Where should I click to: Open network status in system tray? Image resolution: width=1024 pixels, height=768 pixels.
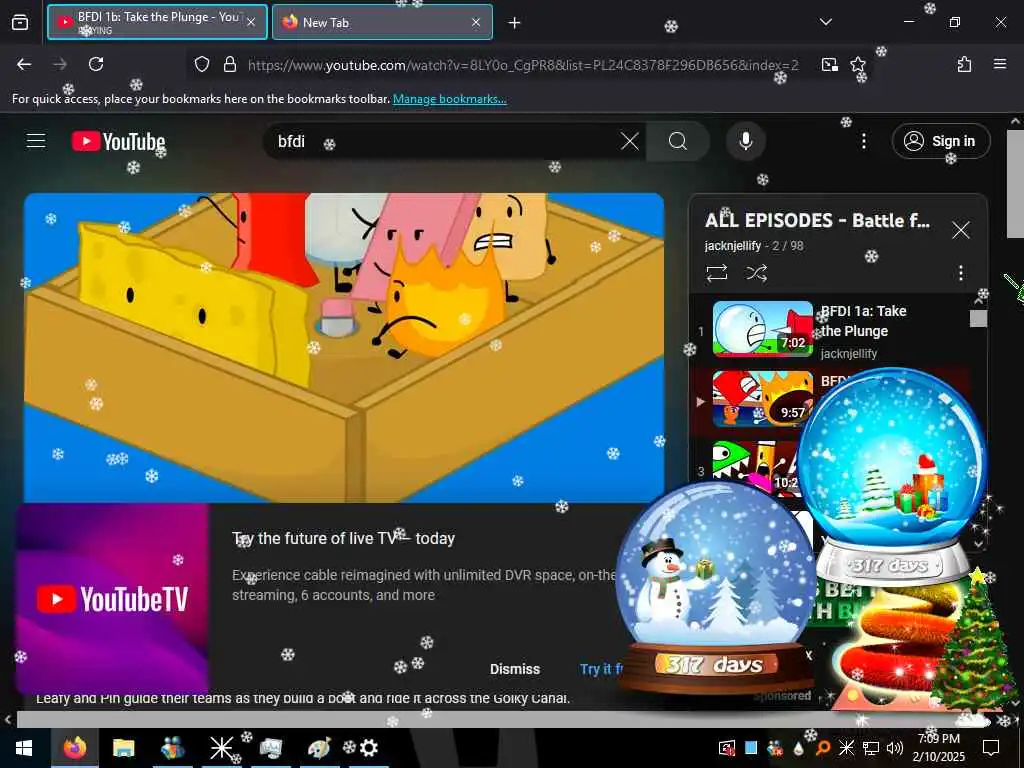click(871, 748)
